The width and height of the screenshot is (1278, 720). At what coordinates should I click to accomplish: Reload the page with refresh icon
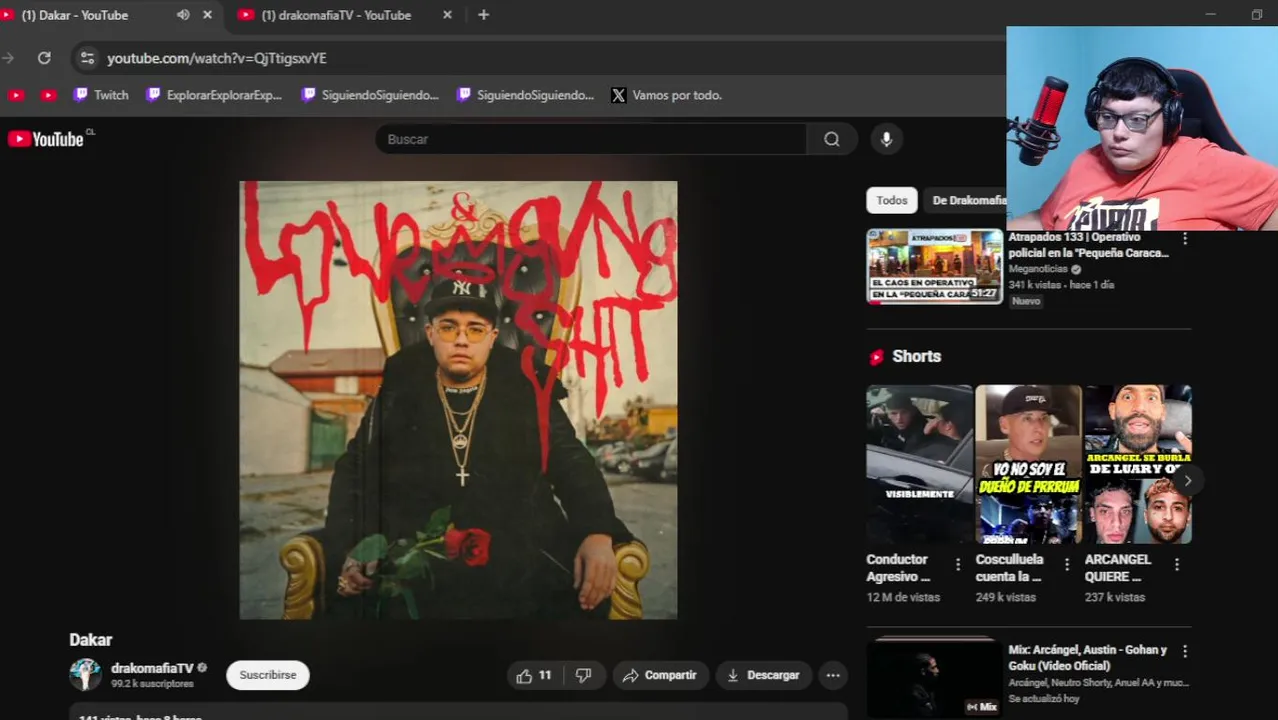point(44,58)
